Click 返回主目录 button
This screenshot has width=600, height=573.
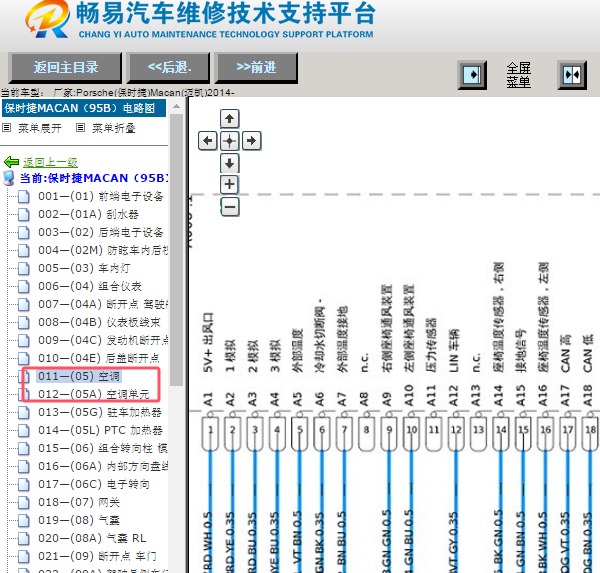point(65,68)
